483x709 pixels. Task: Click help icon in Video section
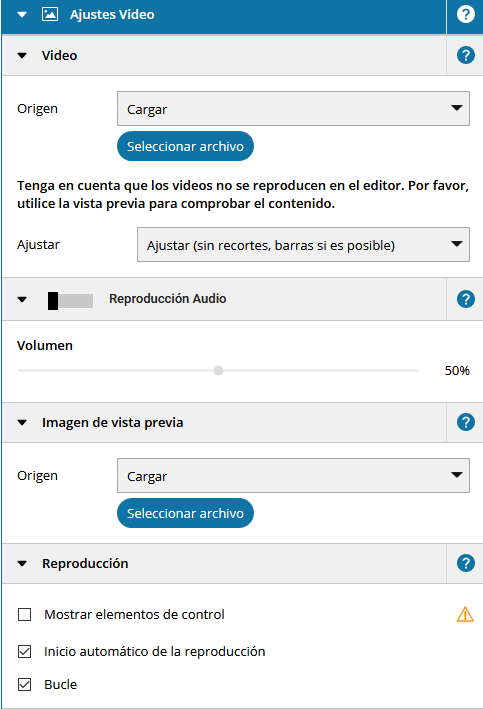[x=465, y=55]
